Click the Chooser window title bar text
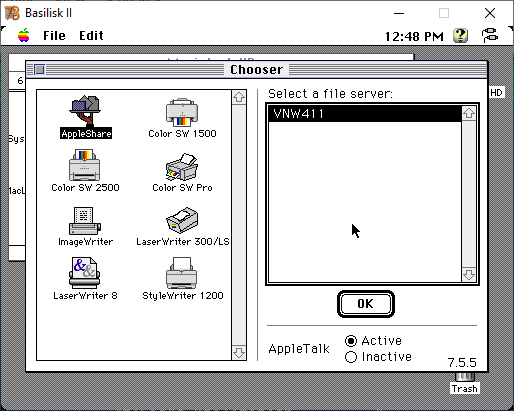 pyautogui.click(x=256, y=70)
